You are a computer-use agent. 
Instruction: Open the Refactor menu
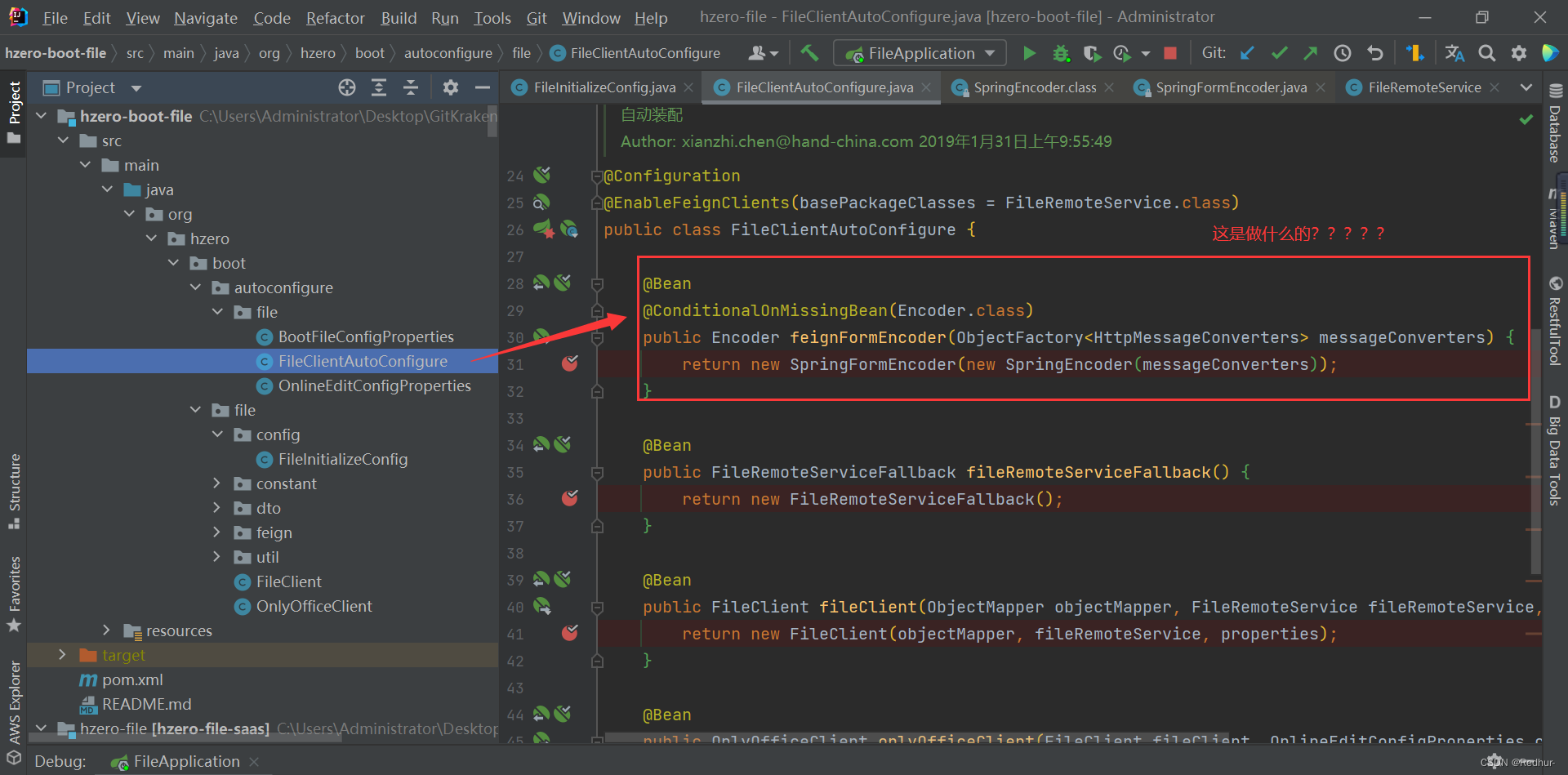tap(335, 18)
